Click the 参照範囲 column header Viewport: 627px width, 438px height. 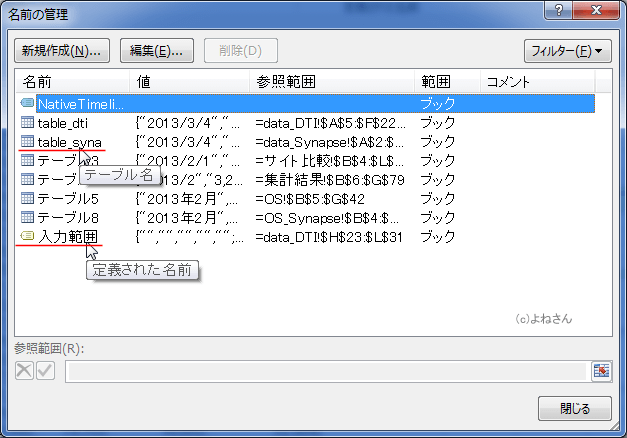click(332, 82)
